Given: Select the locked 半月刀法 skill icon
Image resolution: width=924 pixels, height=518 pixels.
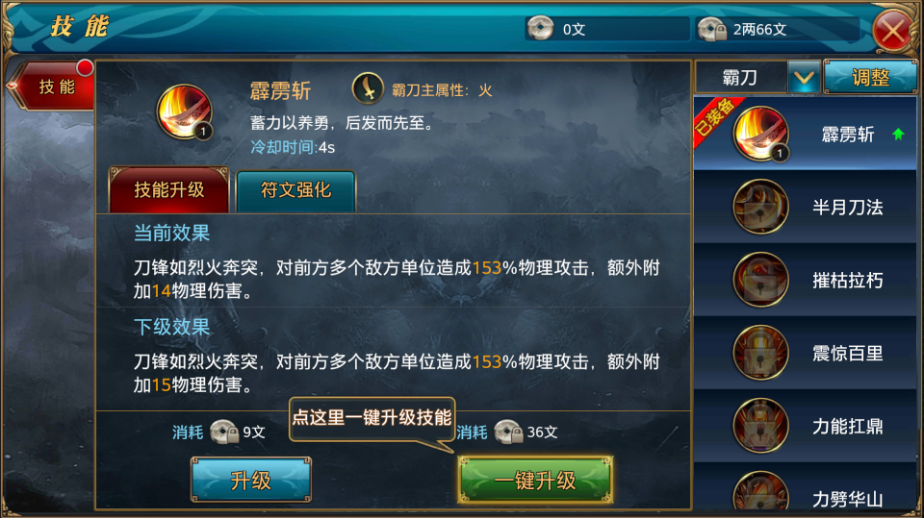Looking at the screenshot, I should tap(761, 207).
